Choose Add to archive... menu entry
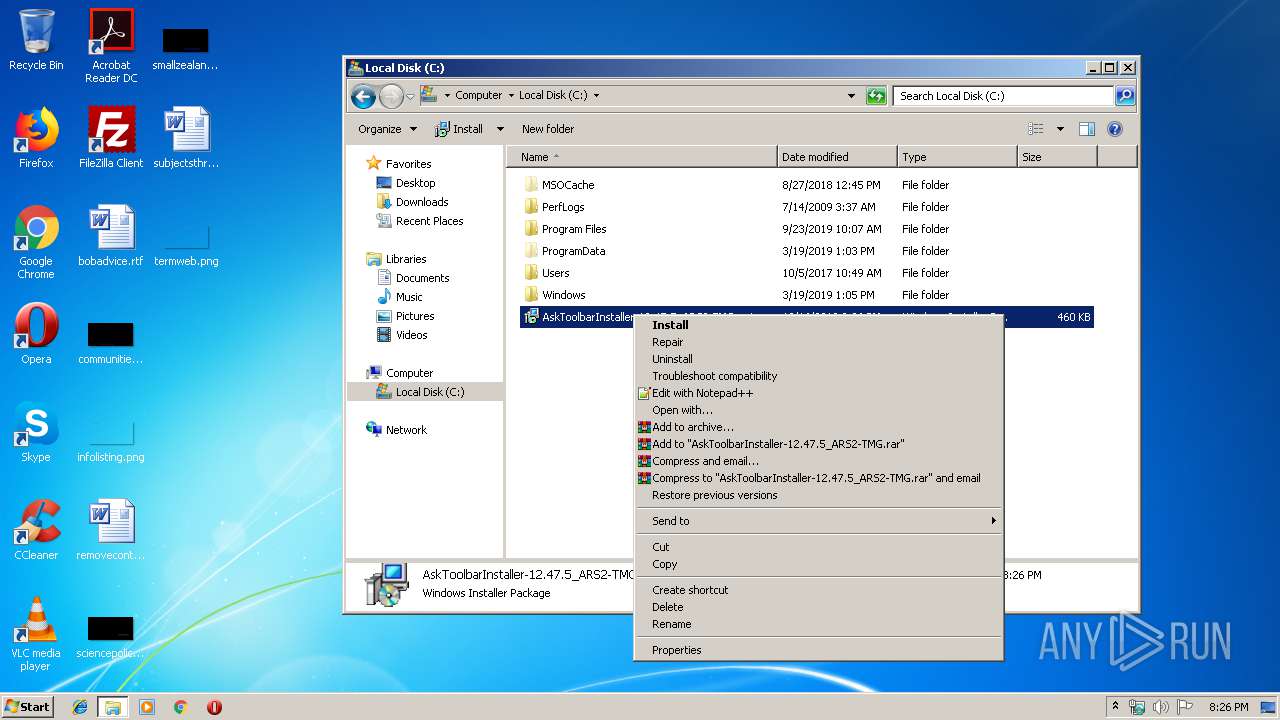 pyautogui.click(x=819, y=427)
